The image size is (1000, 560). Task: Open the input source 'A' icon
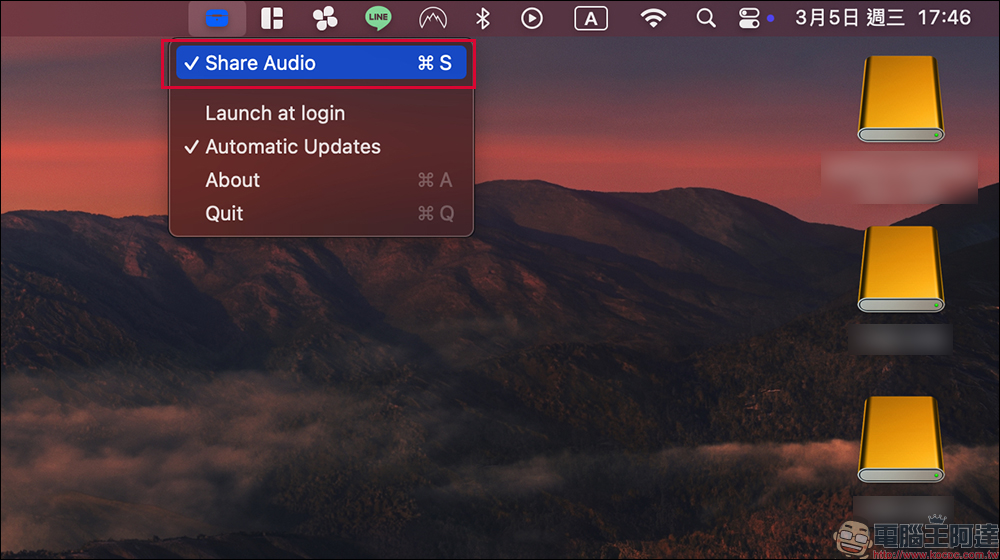point(591,18)
